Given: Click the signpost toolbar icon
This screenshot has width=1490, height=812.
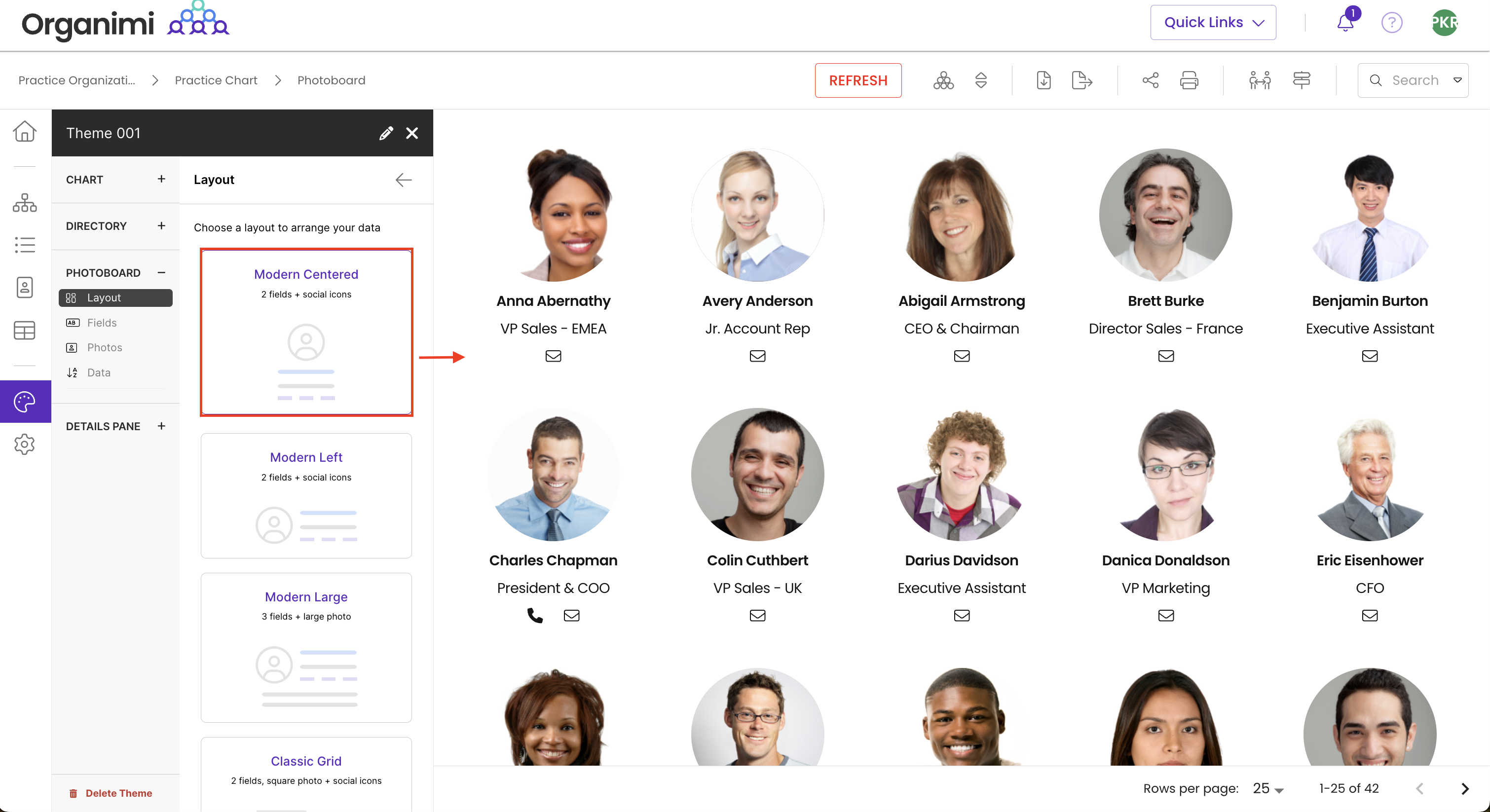Looking at the screenshot, I should (1302, 80).
